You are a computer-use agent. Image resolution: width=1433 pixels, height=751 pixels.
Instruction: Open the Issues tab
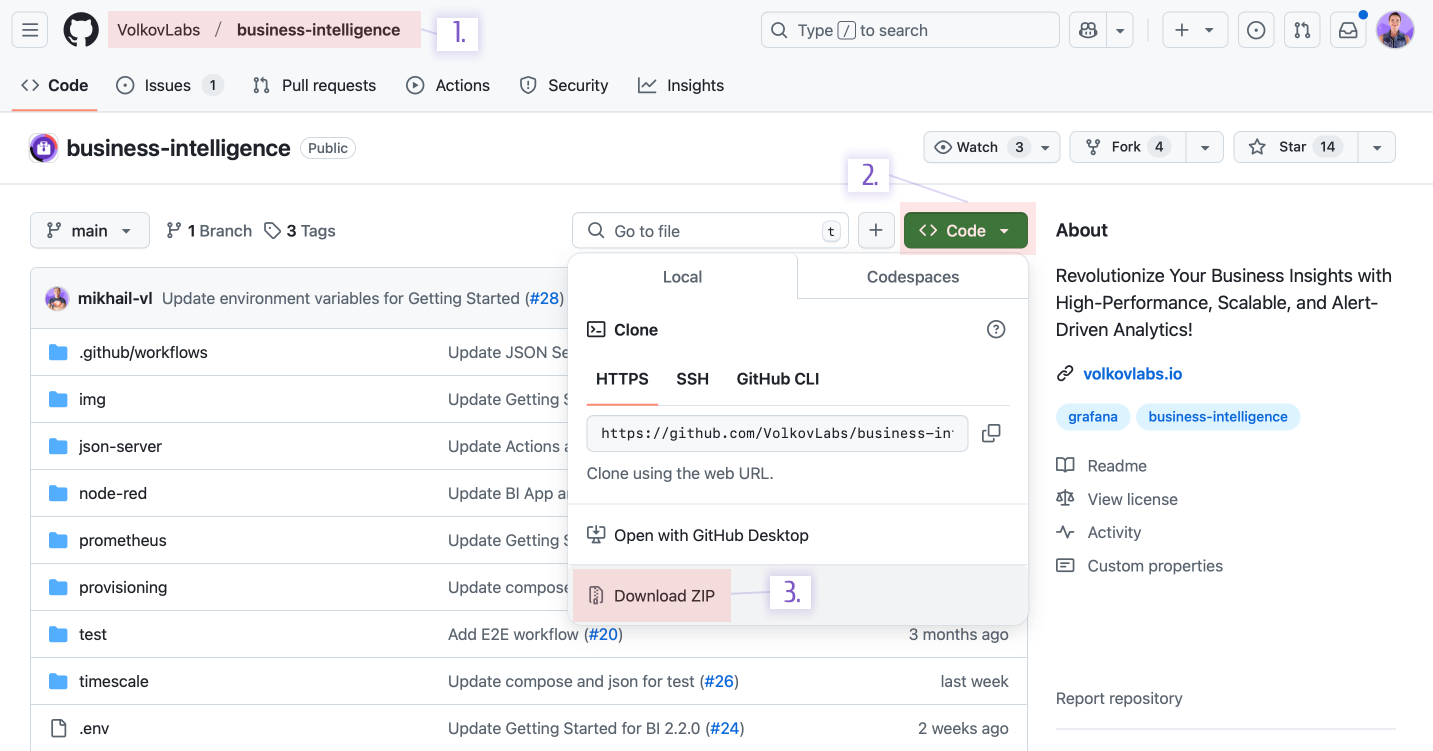[169, 85]
